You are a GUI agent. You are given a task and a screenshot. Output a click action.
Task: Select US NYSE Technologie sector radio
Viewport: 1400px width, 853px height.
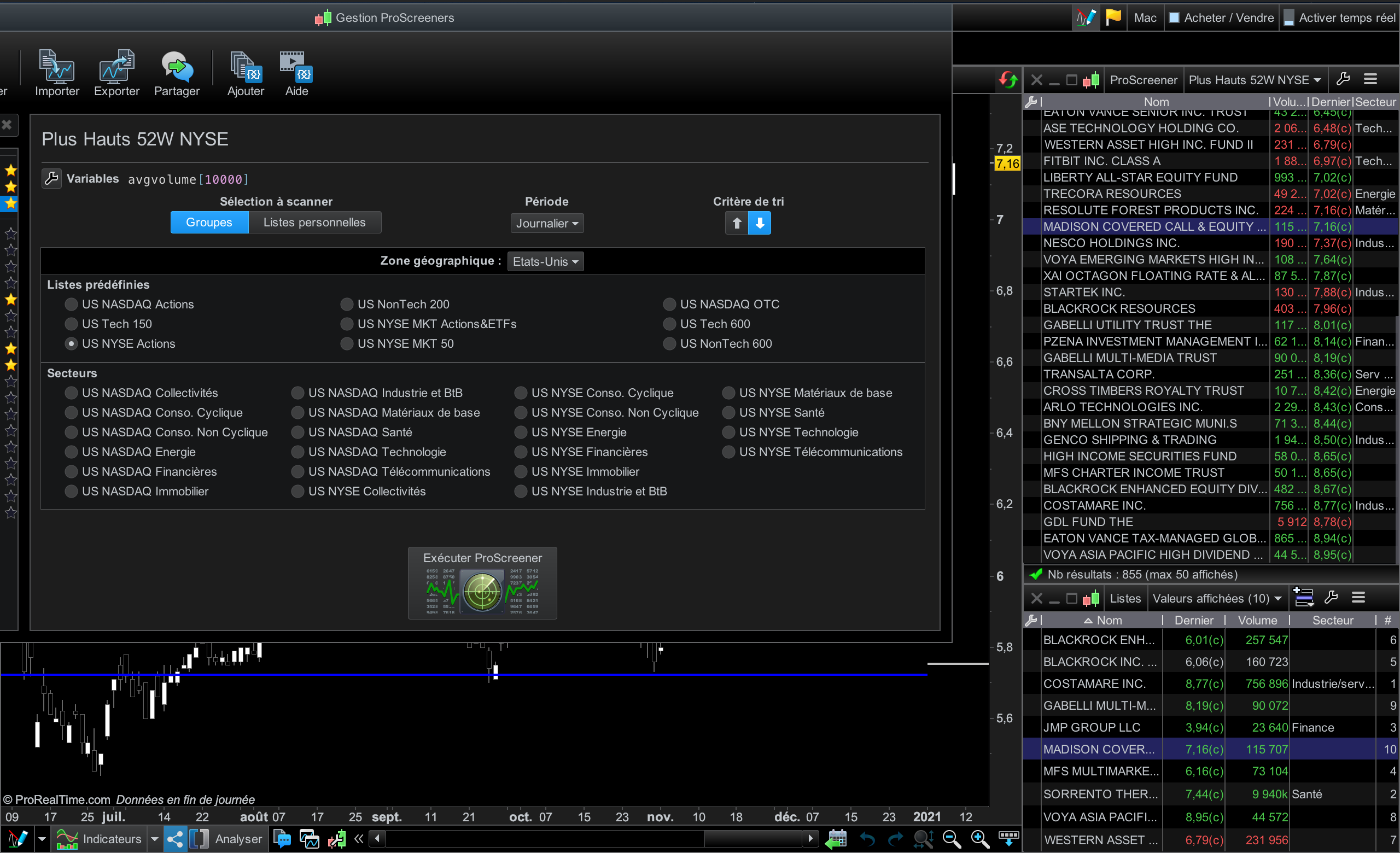[728, 432]
